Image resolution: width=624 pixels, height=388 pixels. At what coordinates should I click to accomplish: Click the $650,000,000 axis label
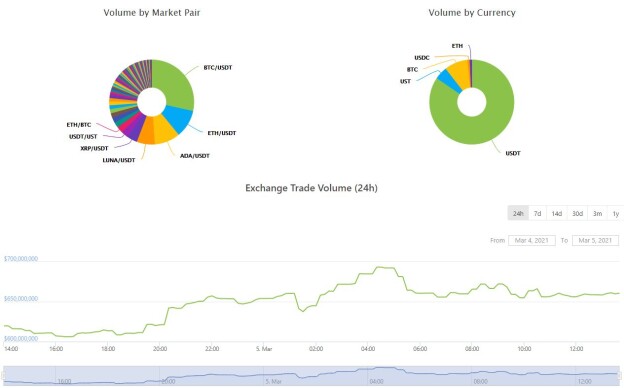coord(21,298)
